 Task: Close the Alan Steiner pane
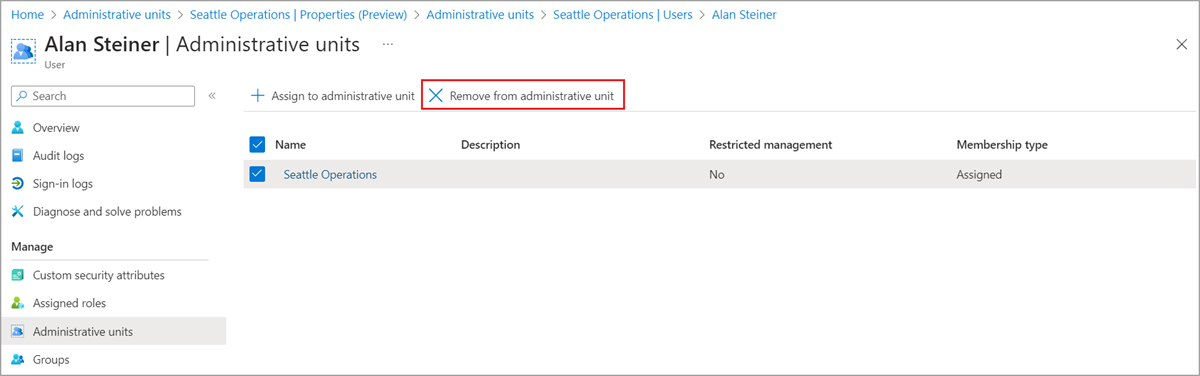point(1181,45)
